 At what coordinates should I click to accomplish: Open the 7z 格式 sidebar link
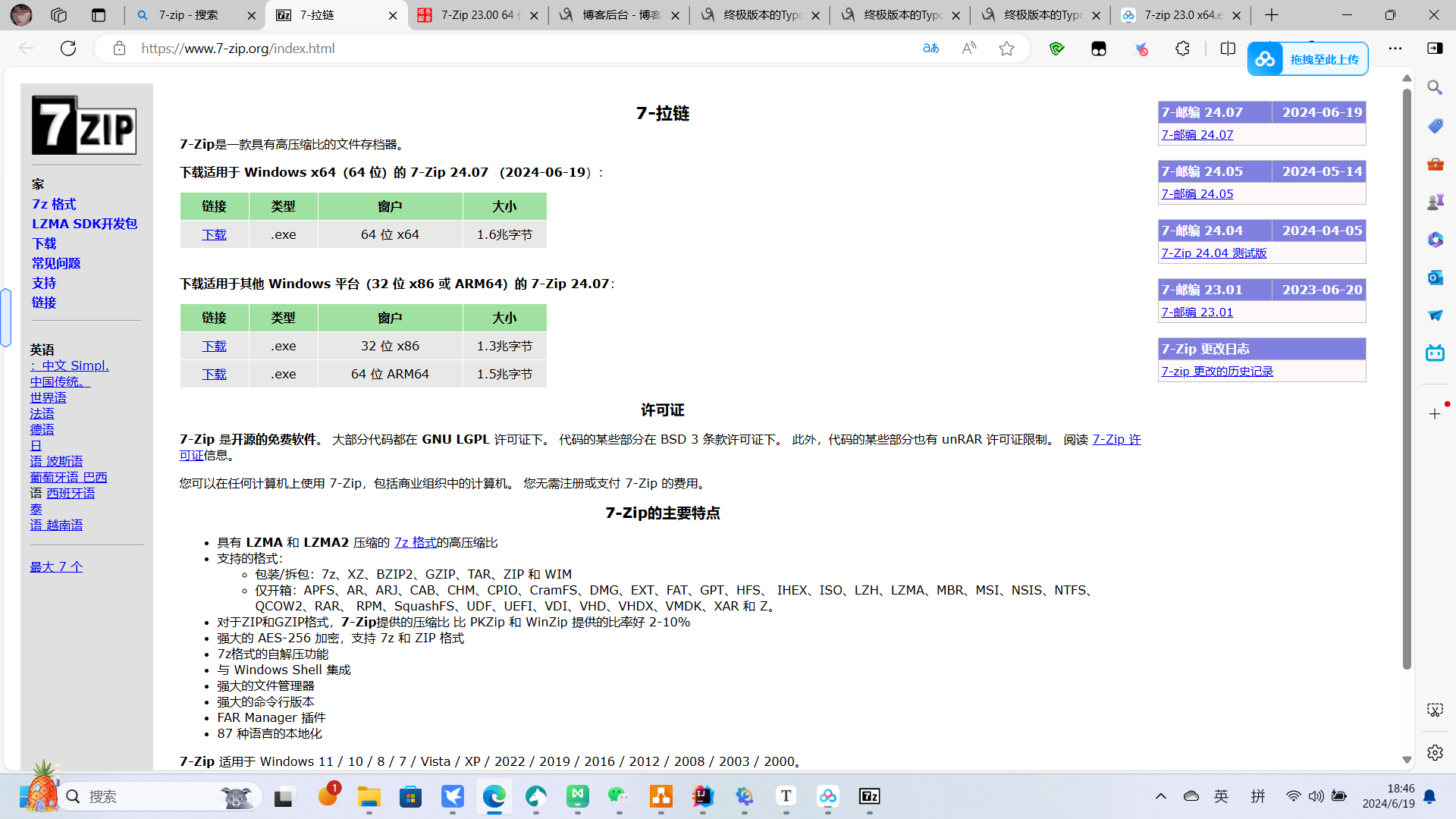pyautogui.click(x=54, y=204)
